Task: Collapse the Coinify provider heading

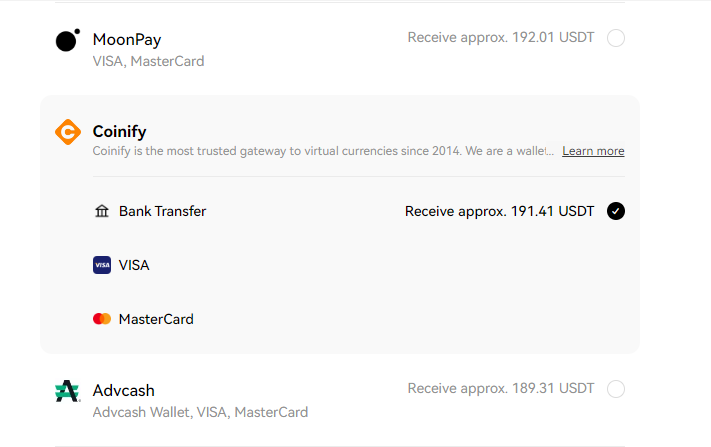Action: 119,131
